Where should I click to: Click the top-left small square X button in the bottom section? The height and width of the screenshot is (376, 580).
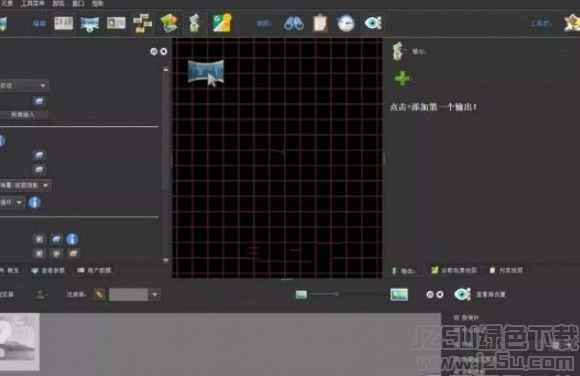coord(39,239)
